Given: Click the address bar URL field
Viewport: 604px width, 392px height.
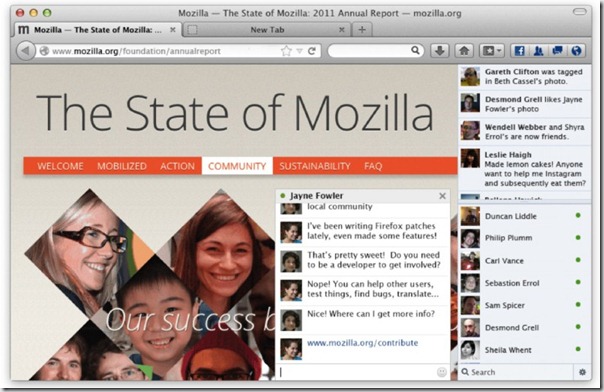Looking at the screenshot, I should coord(166,51).
